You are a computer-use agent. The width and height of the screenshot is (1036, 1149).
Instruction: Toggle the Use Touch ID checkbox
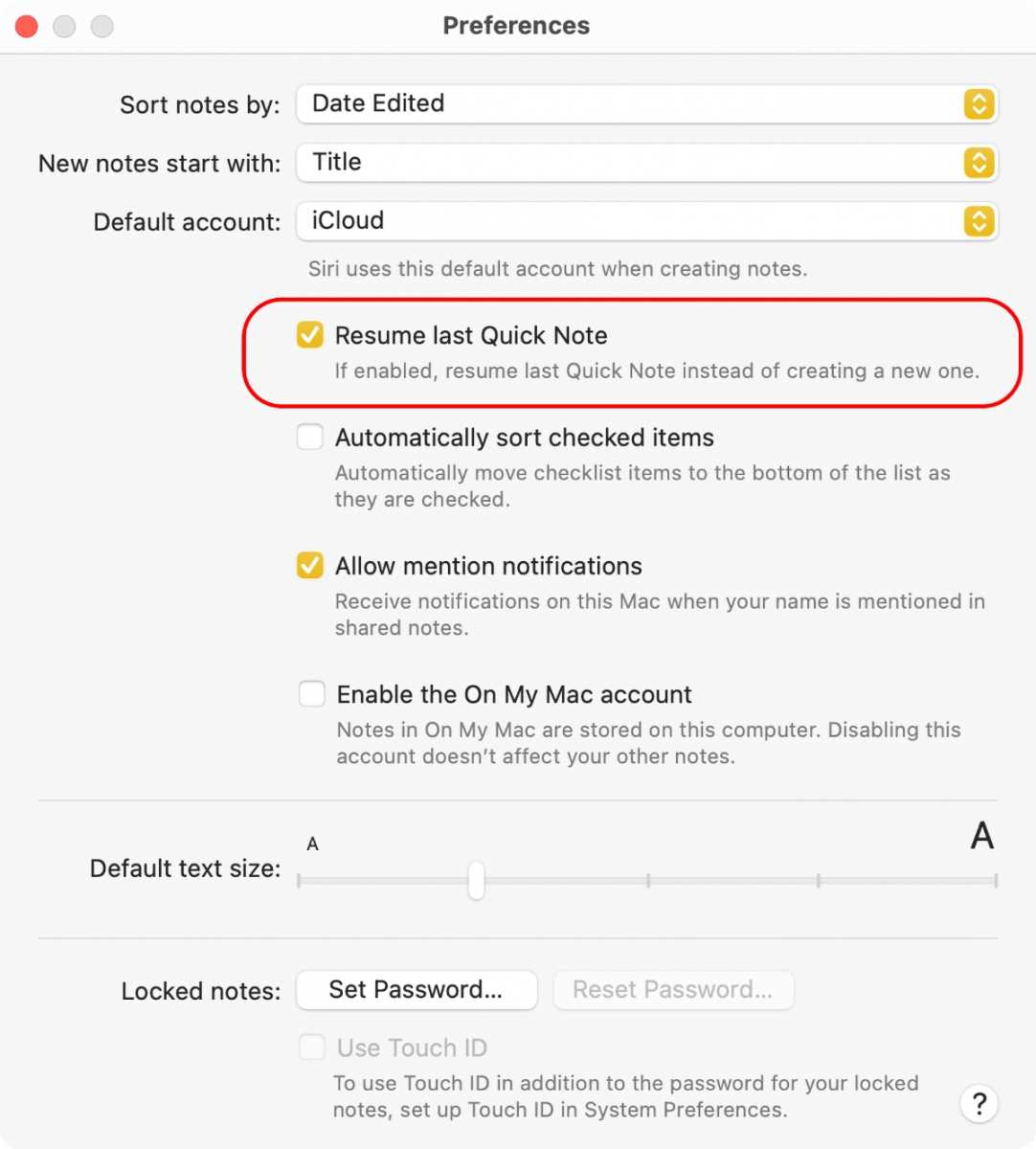[311, 1048]
